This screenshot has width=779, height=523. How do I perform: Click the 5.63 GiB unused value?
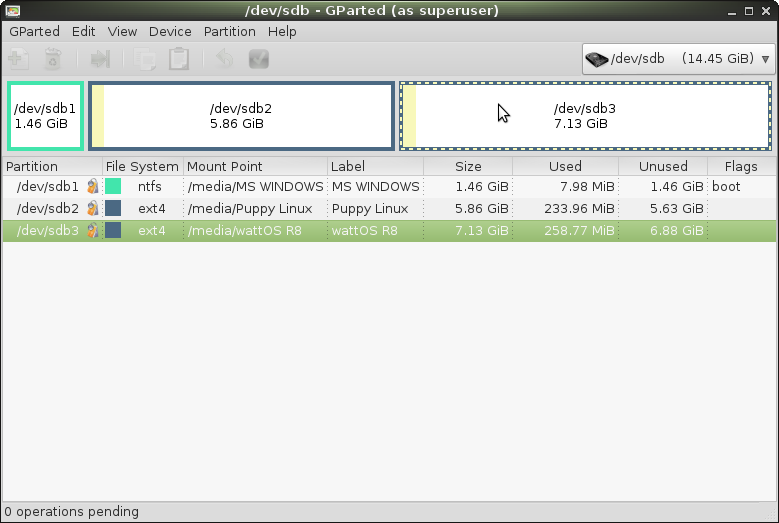(677, 209)
